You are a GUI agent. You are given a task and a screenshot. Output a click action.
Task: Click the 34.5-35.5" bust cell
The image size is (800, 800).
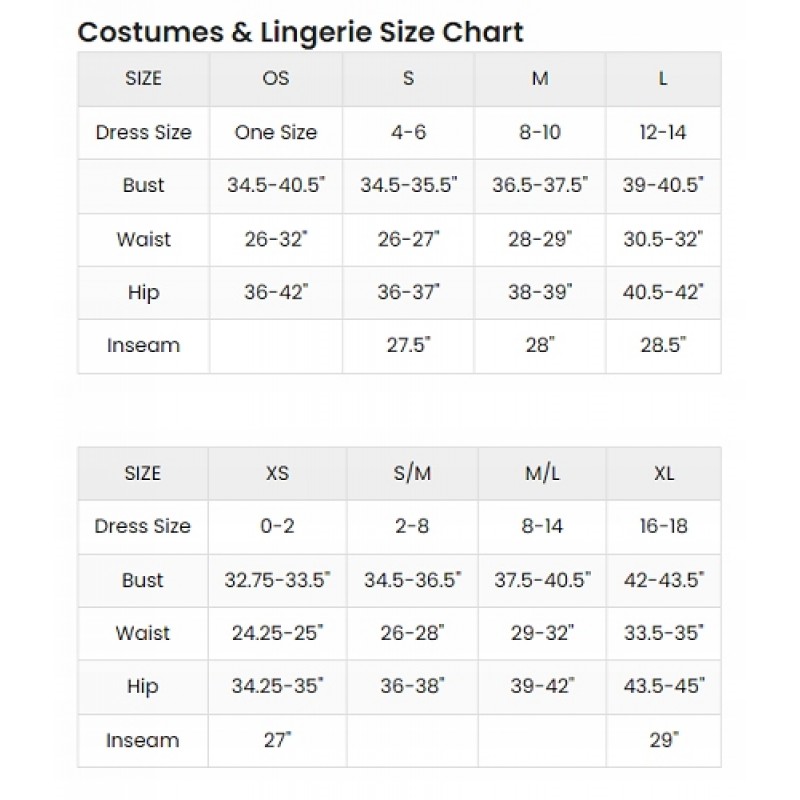click(x=408, y=185)
